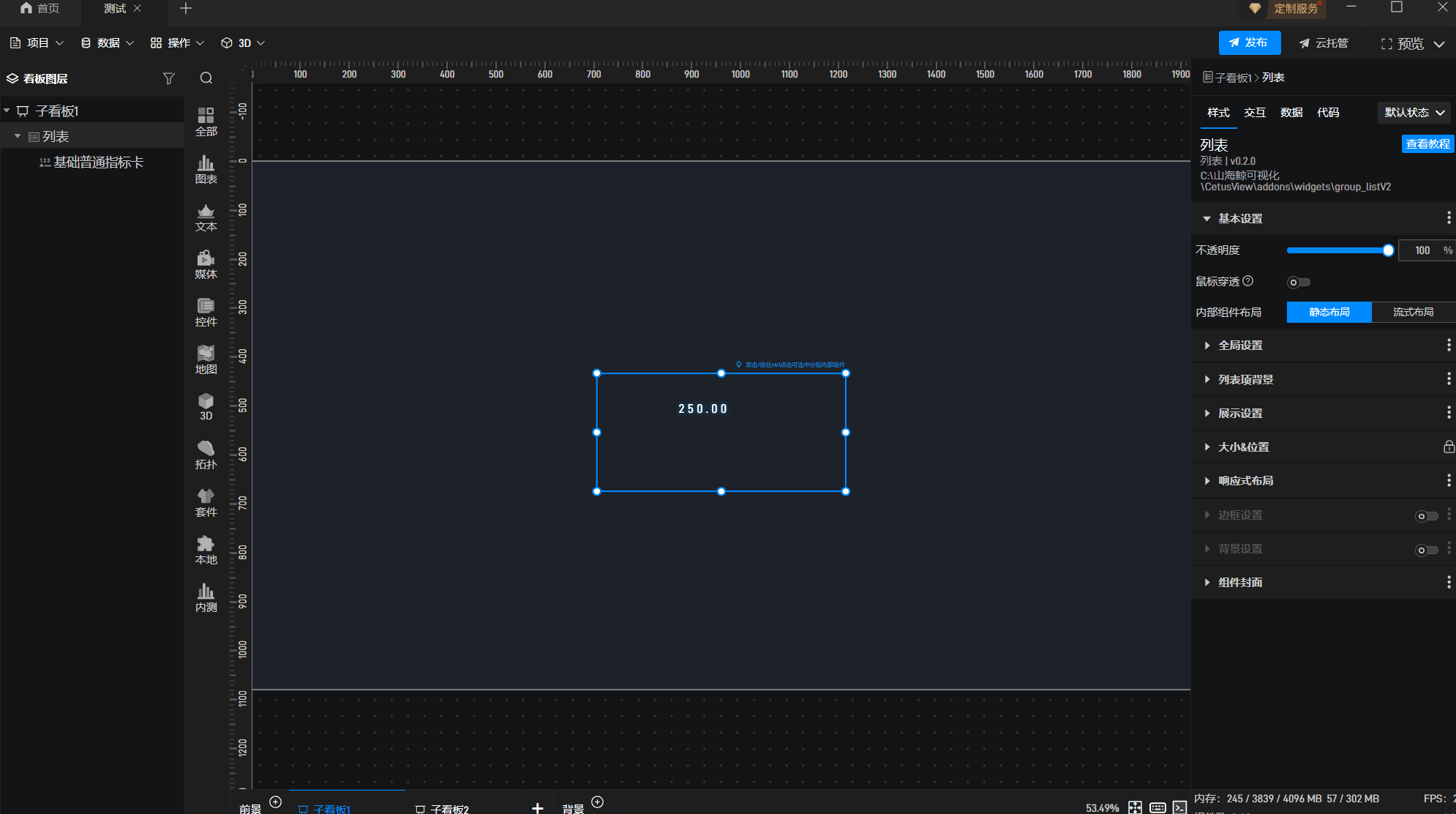Toggle the 鼠标穿透 switch
This screenshot has width=1456, height=814.
coord(1299,282)
